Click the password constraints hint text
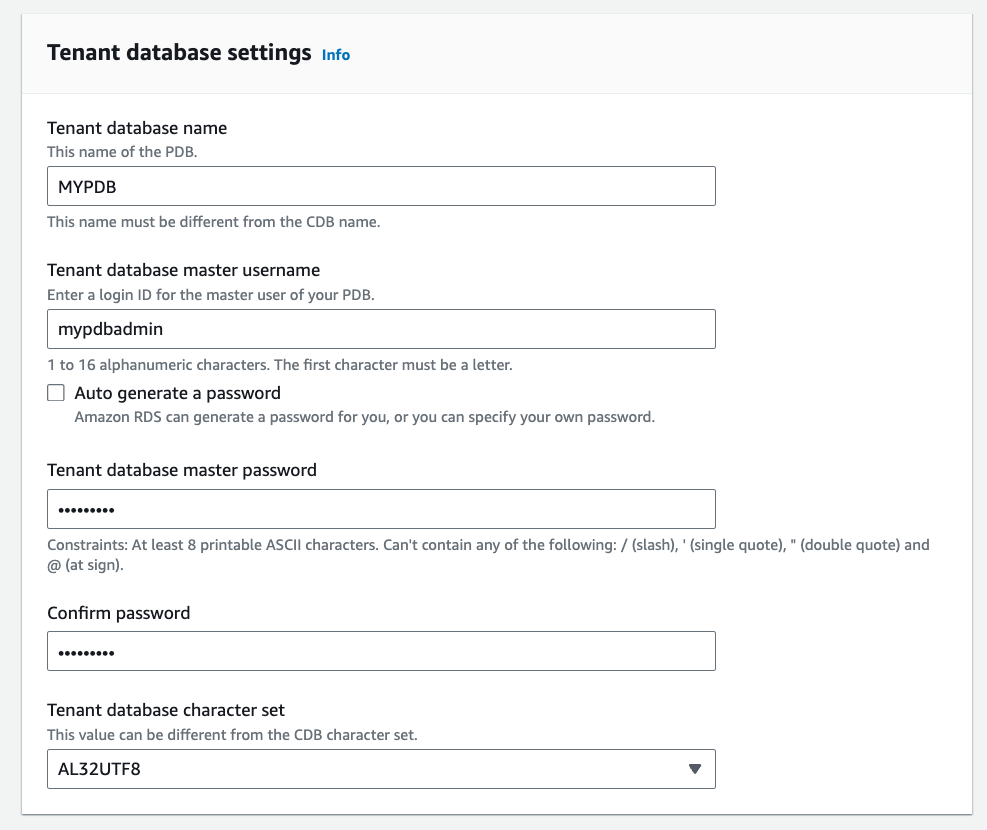The height and width of the screenshot is (830, 987). tap(488, 545)
